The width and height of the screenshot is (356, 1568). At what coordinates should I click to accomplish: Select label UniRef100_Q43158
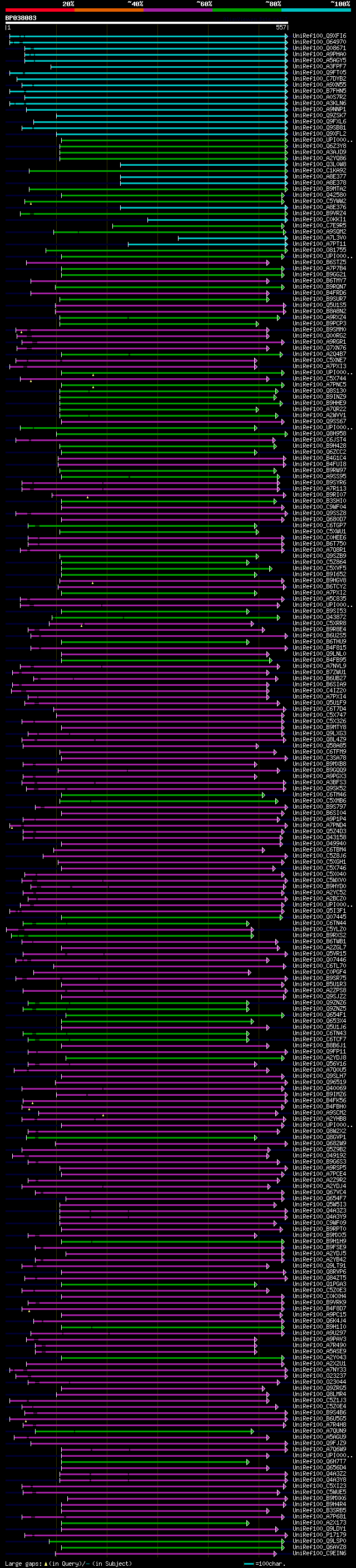319,838
